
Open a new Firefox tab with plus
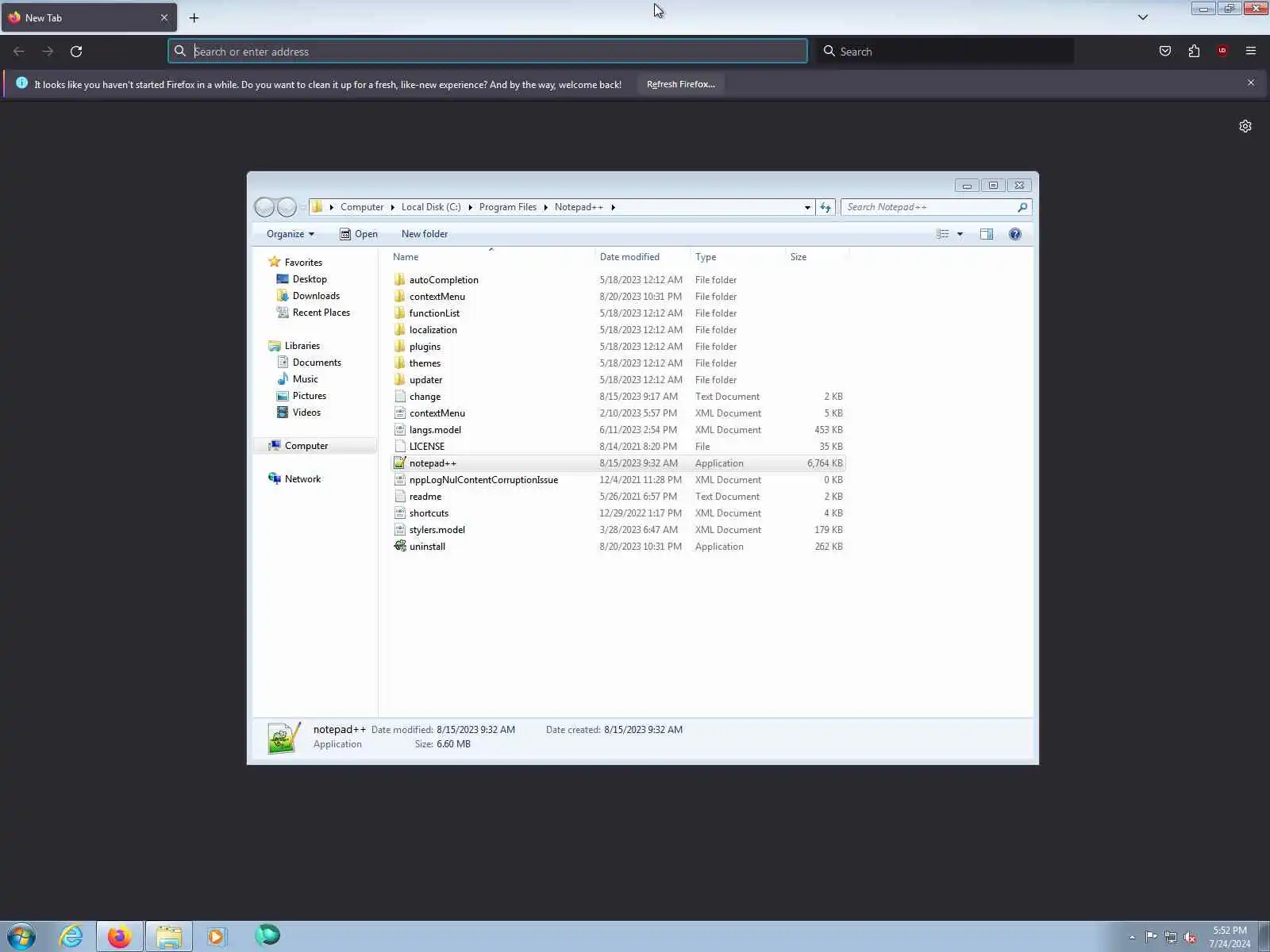[x=194, y=17]
